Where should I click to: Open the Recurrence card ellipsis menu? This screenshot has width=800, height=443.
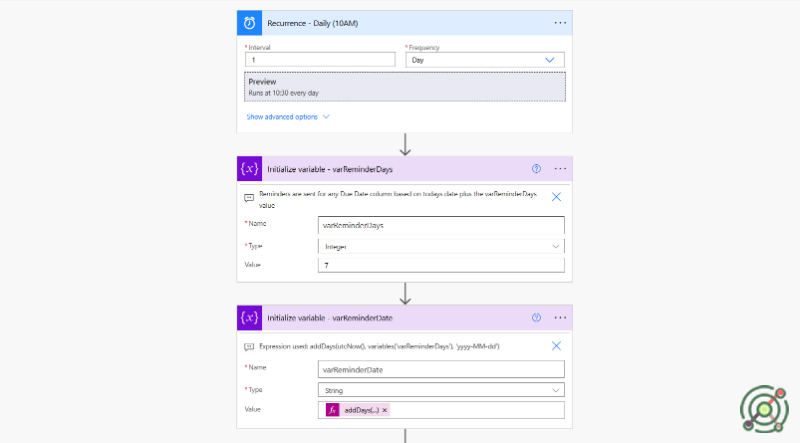(560, 22)
